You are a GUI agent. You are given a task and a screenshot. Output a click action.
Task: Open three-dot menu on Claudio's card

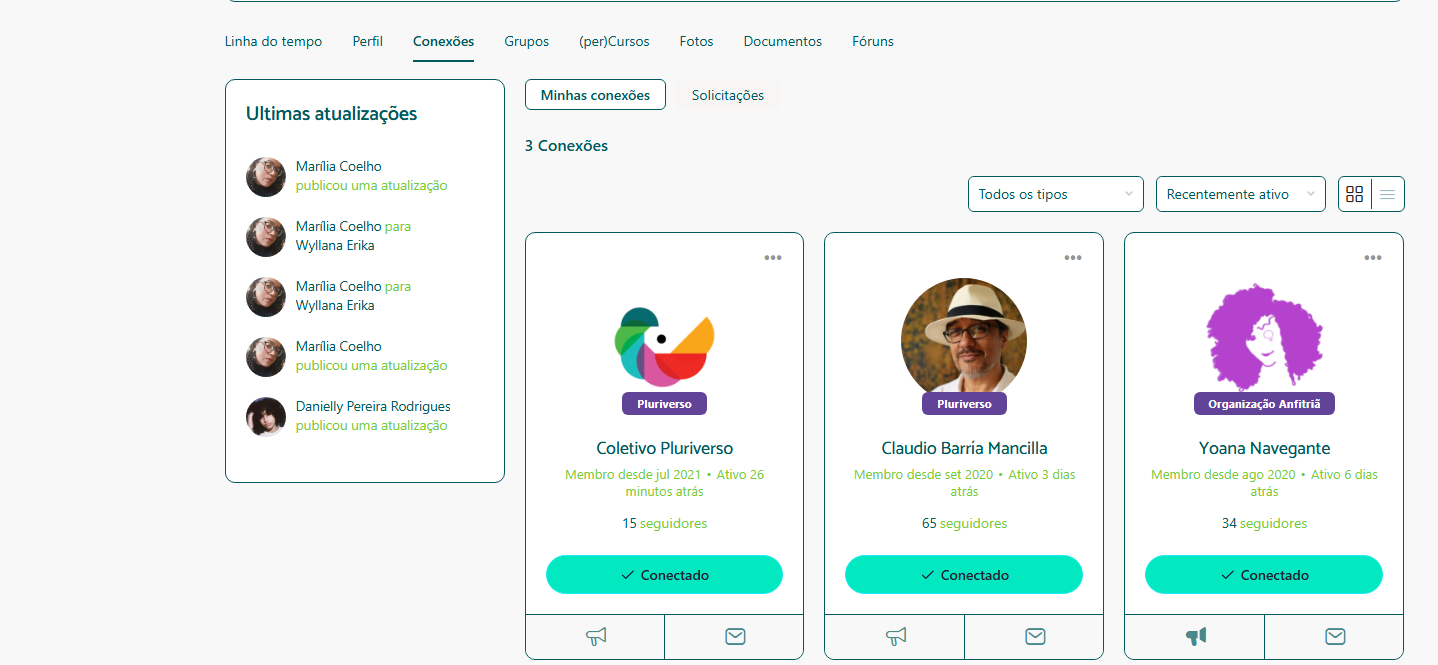point(1073,257)
